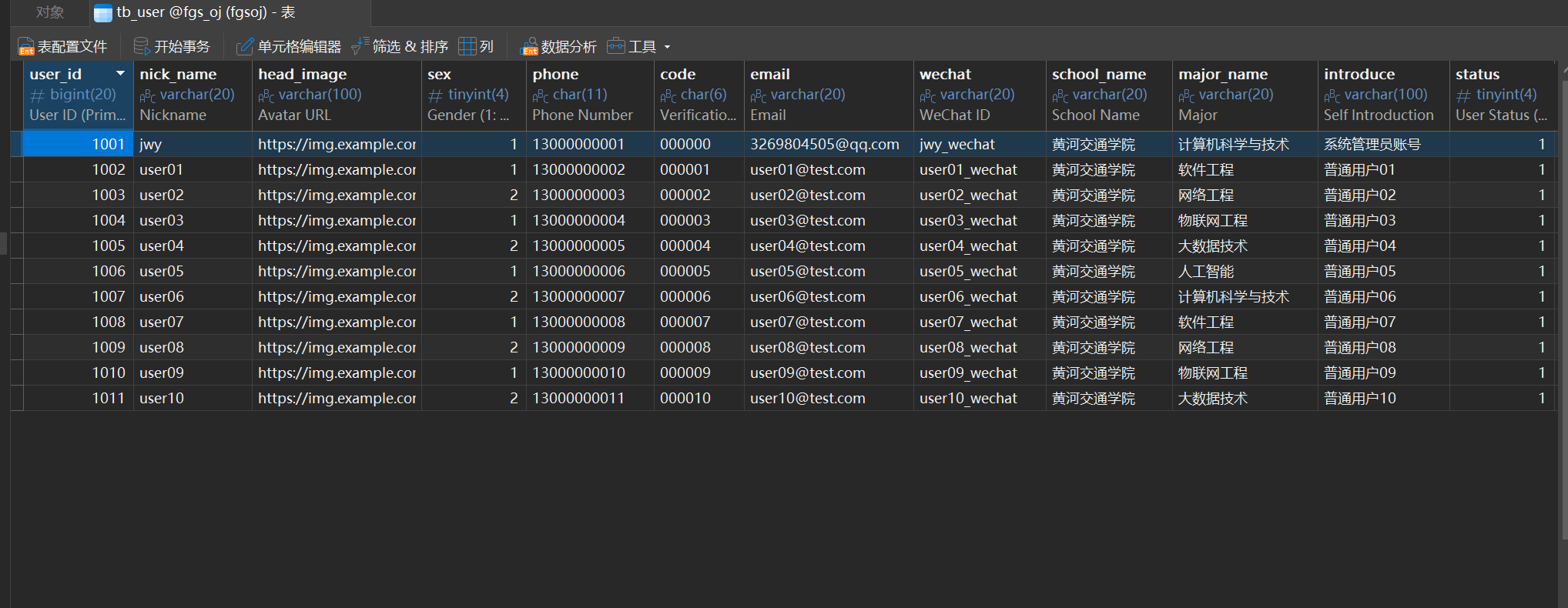The image size is (1568, 608).
Task: Select the nickname cell user07
Action: tap(193, 322)
